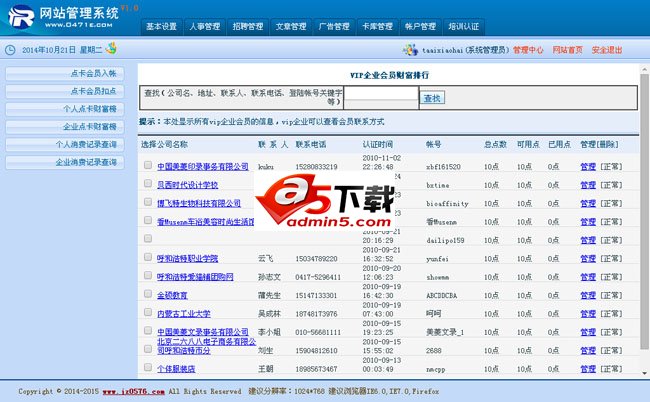Open company link 个体服装店
Viewport: 650px width, 402px height.
[176, 369]
